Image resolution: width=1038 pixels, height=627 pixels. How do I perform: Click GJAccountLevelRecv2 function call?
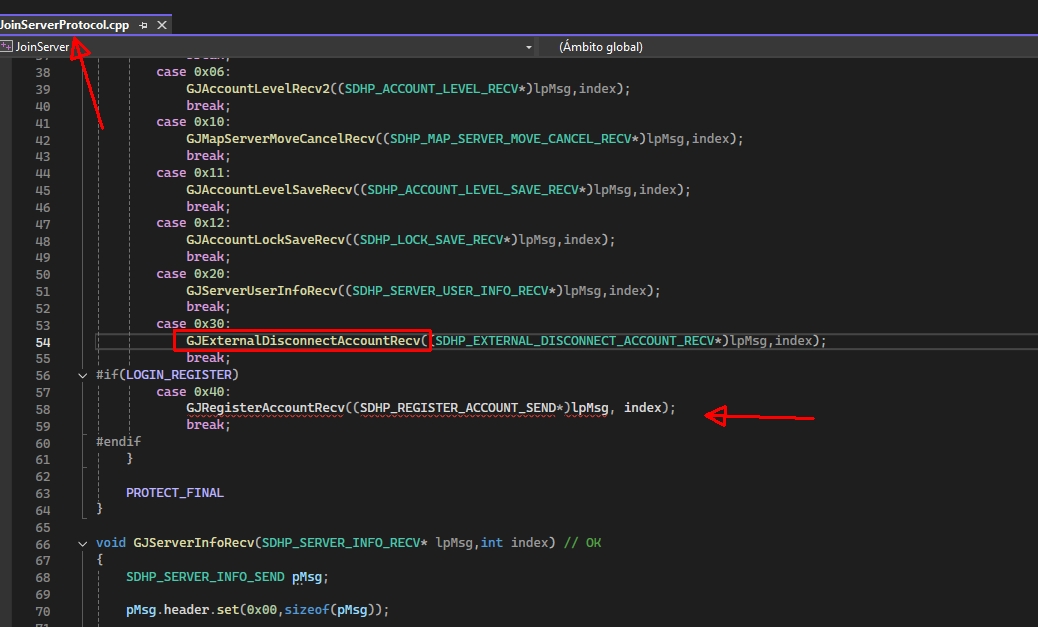(258, 89)
